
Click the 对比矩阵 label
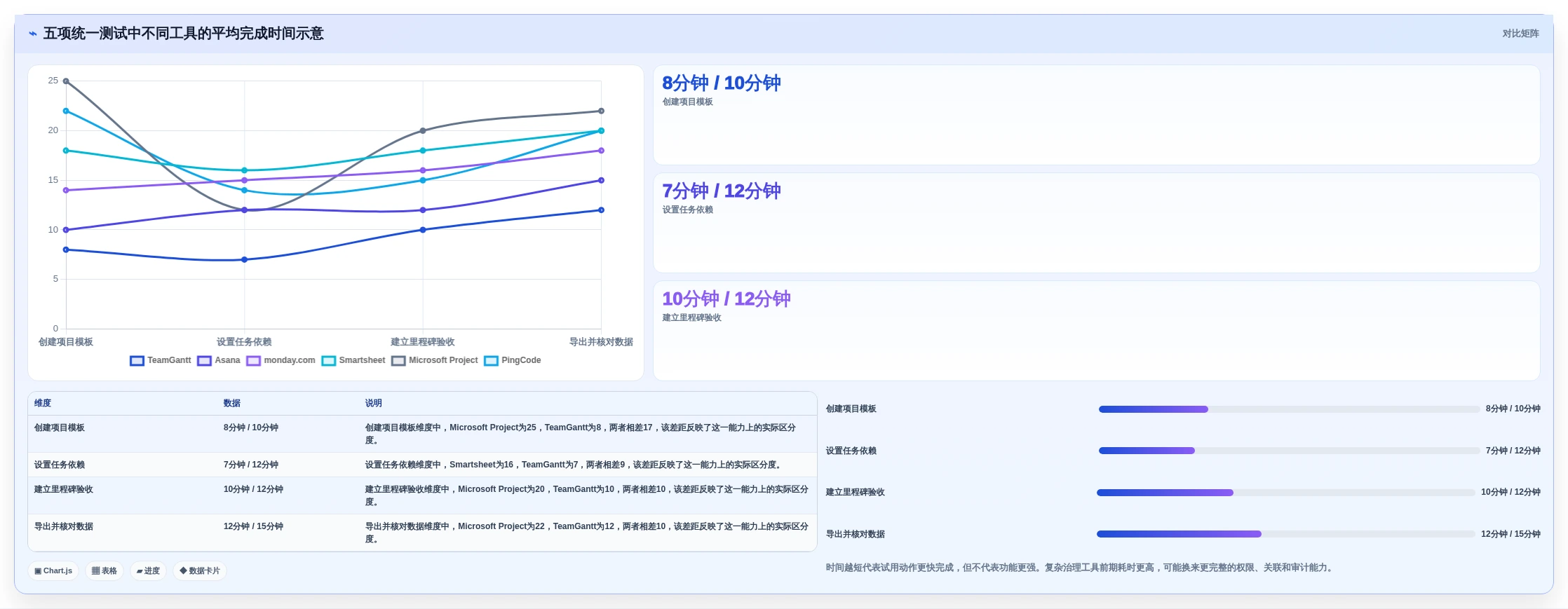coord(1520,34)
